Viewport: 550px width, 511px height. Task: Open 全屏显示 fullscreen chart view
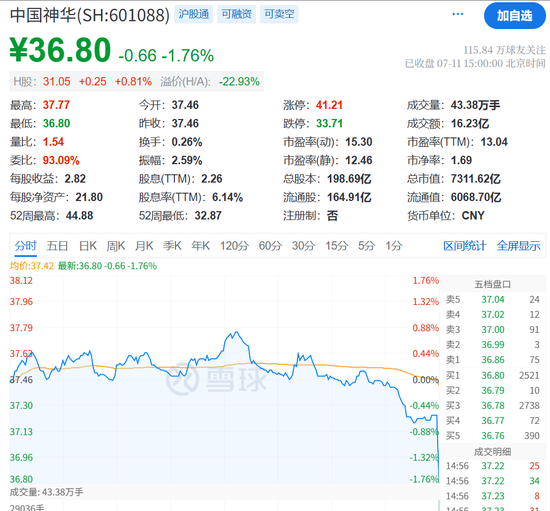coord(518,246)
